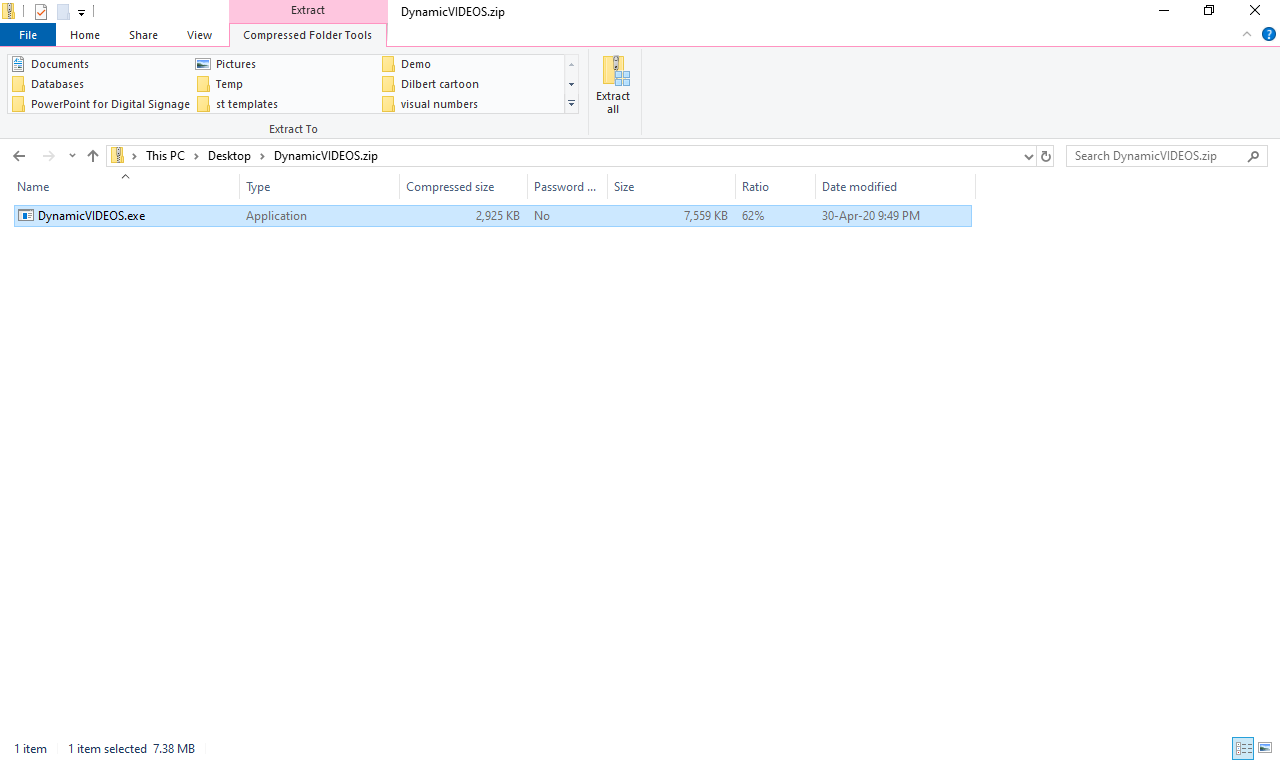Navigate to This PC in address bar
This screenshot has width=1280, height=760.
pyautogui.click(x=165, y=156)
